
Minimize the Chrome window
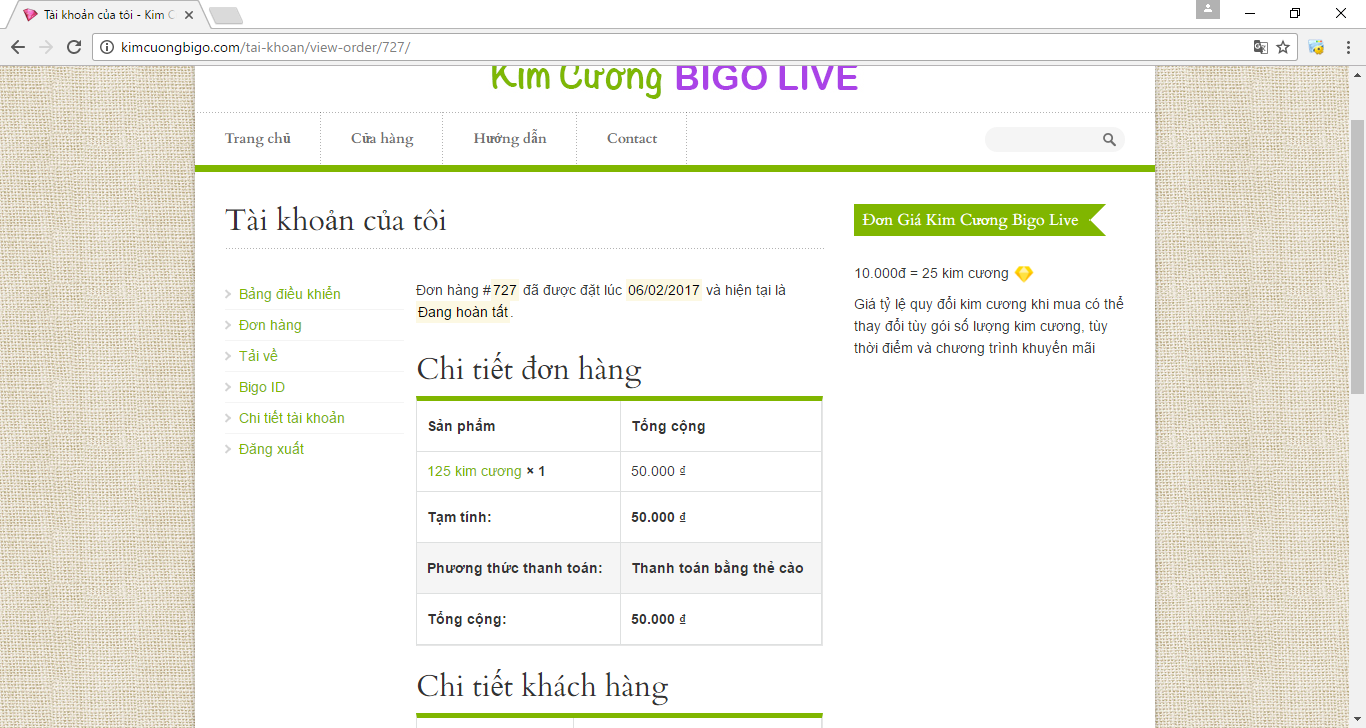[1250, 13]
